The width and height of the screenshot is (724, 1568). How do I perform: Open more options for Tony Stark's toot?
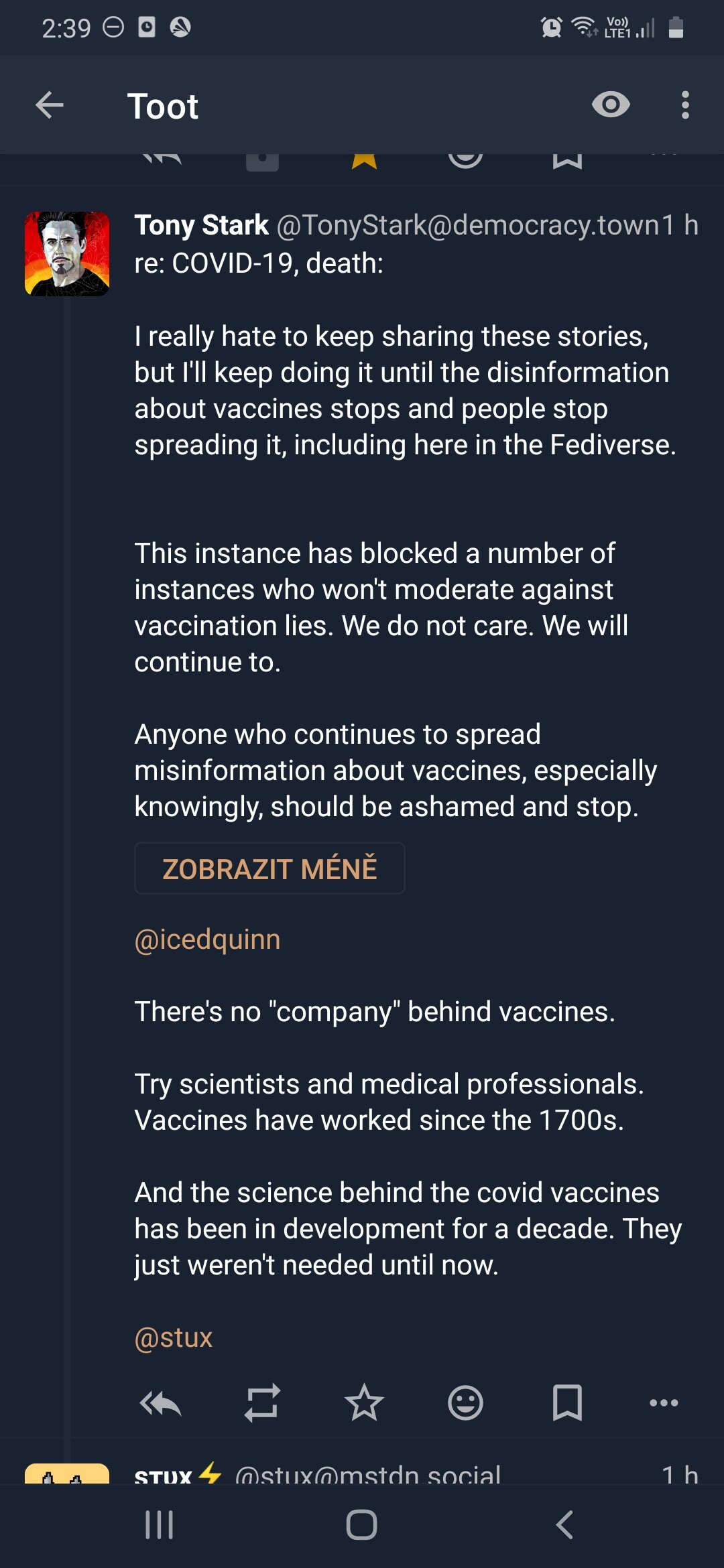(664, 1402)
